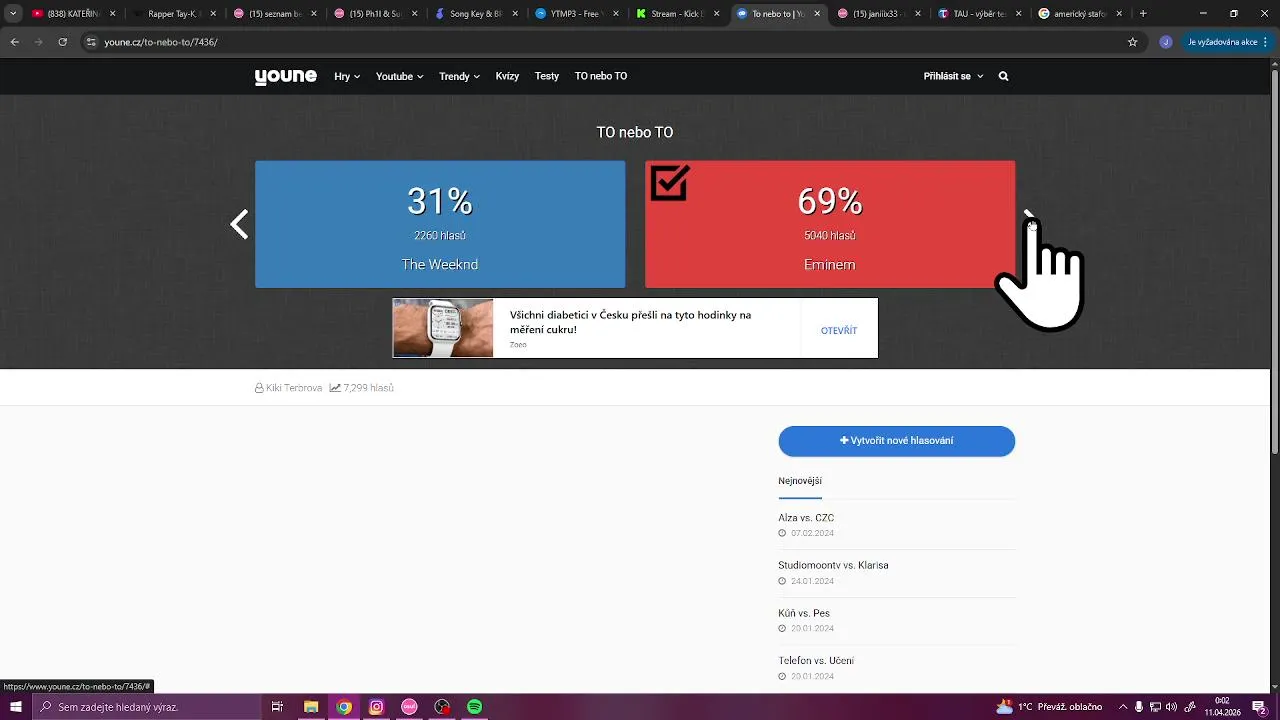Select the Nejnovější tab heading
Image resolution: width=1280 pixels, height=720 pixels.
(x=800, y=481)
